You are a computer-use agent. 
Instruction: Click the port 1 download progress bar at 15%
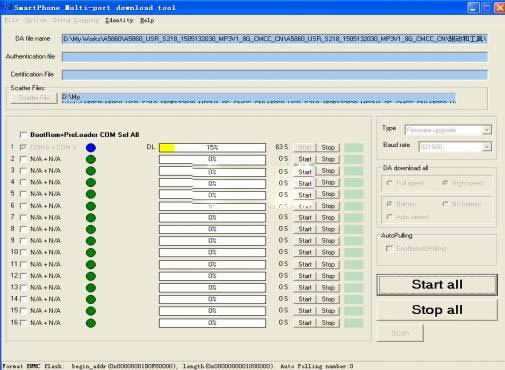212,147
